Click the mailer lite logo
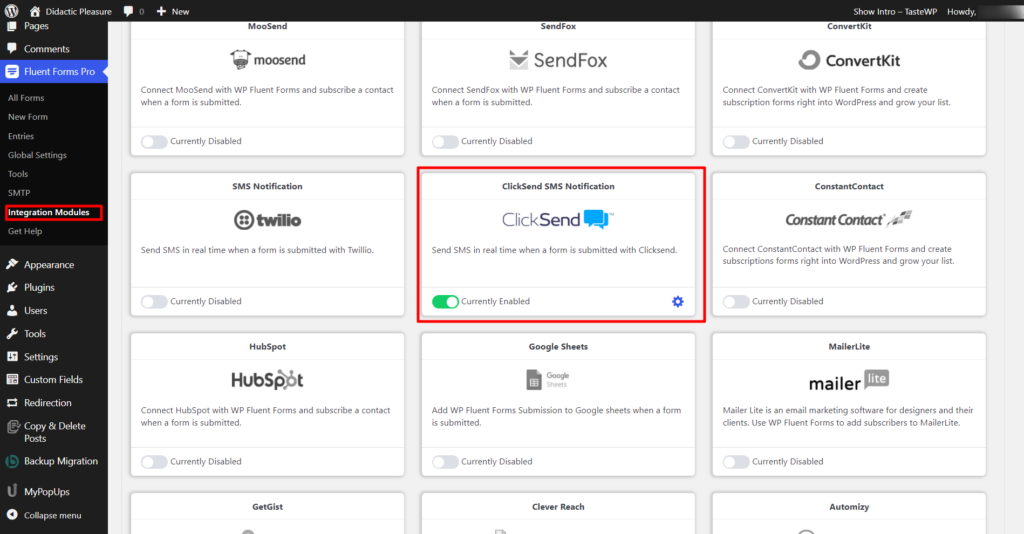Image resolution: width=1024 pixels, height=534 pixels. 848,380
